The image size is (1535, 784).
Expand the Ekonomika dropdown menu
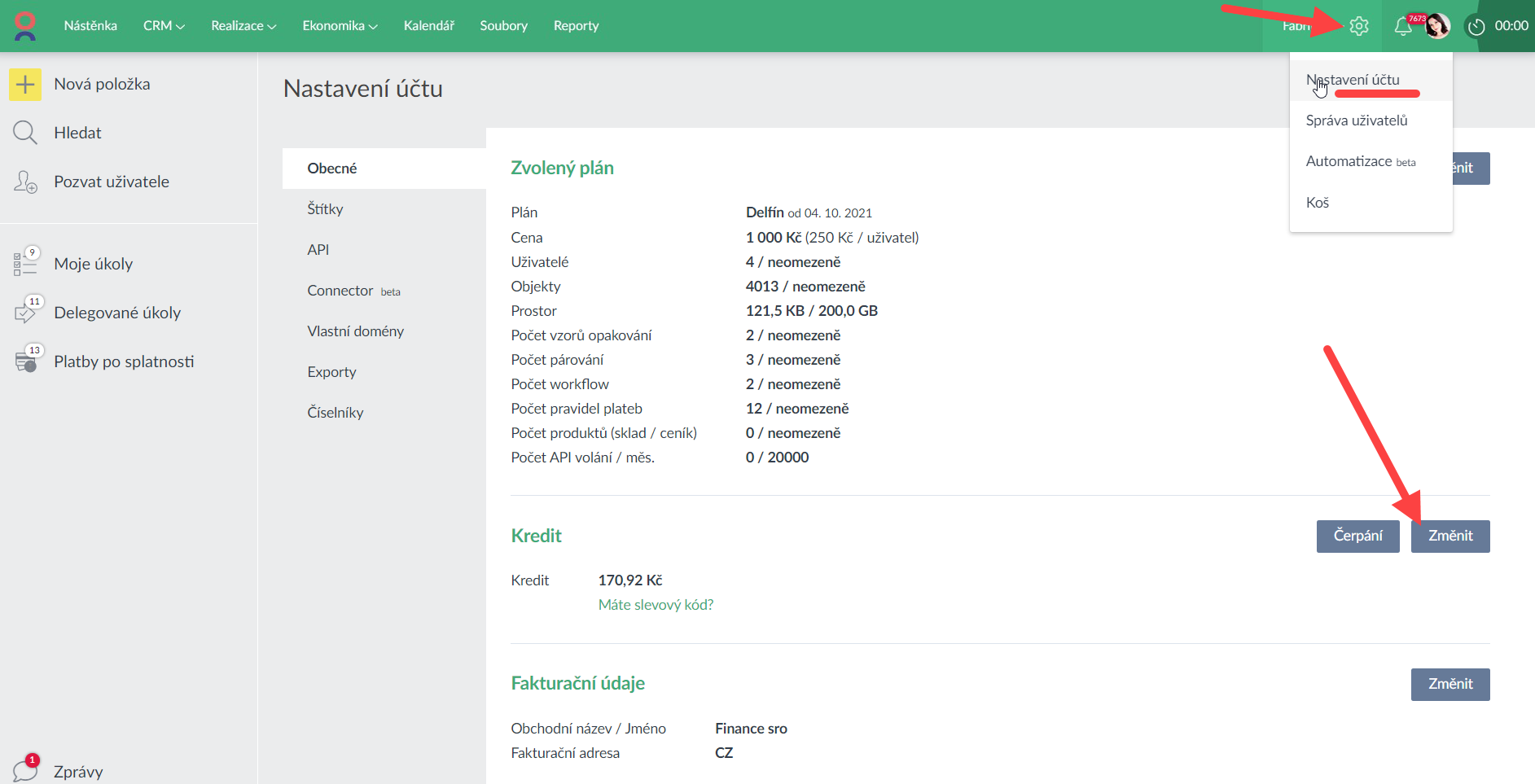tap(340, 26)
